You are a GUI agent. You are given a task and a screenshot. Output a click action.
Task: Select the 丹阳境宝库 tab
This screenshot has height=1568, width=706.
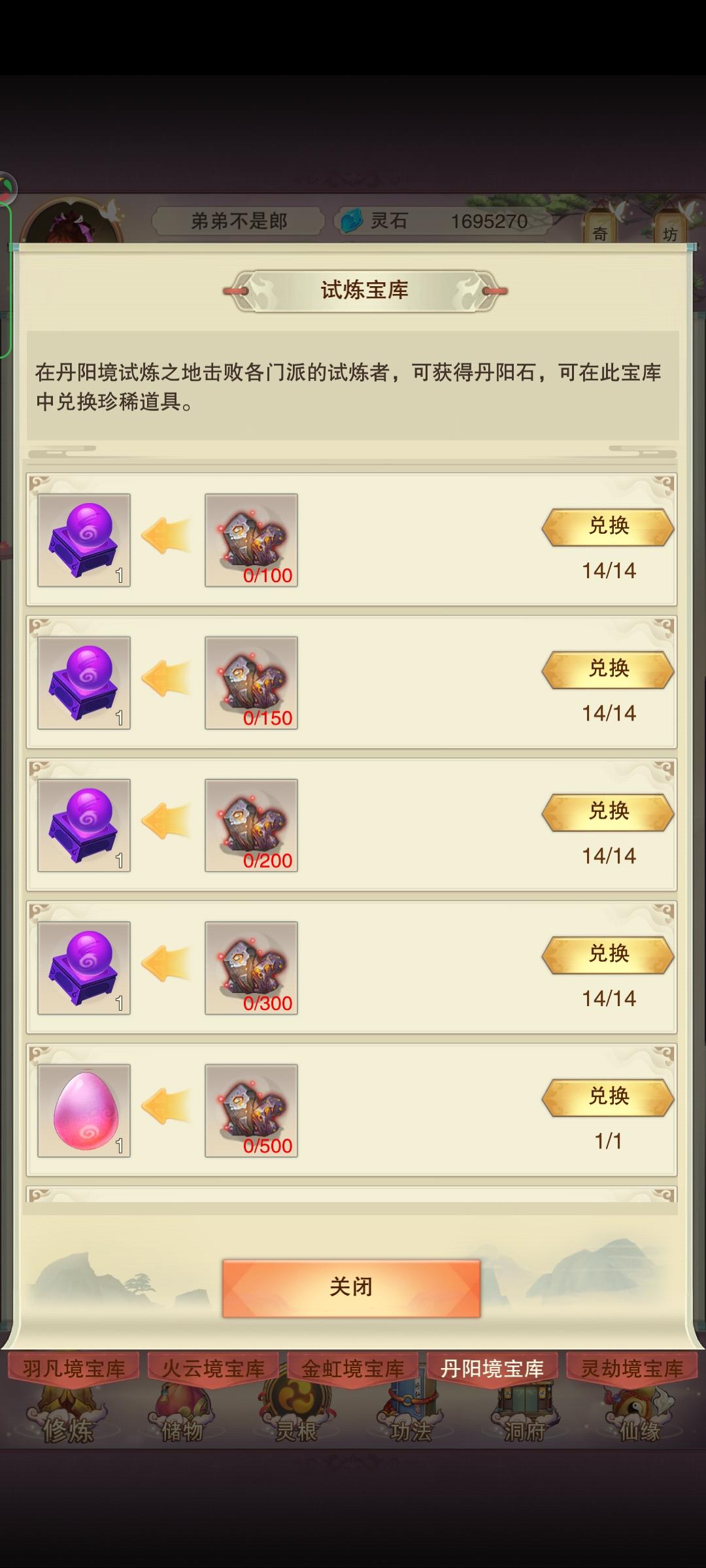point(492,1367)
